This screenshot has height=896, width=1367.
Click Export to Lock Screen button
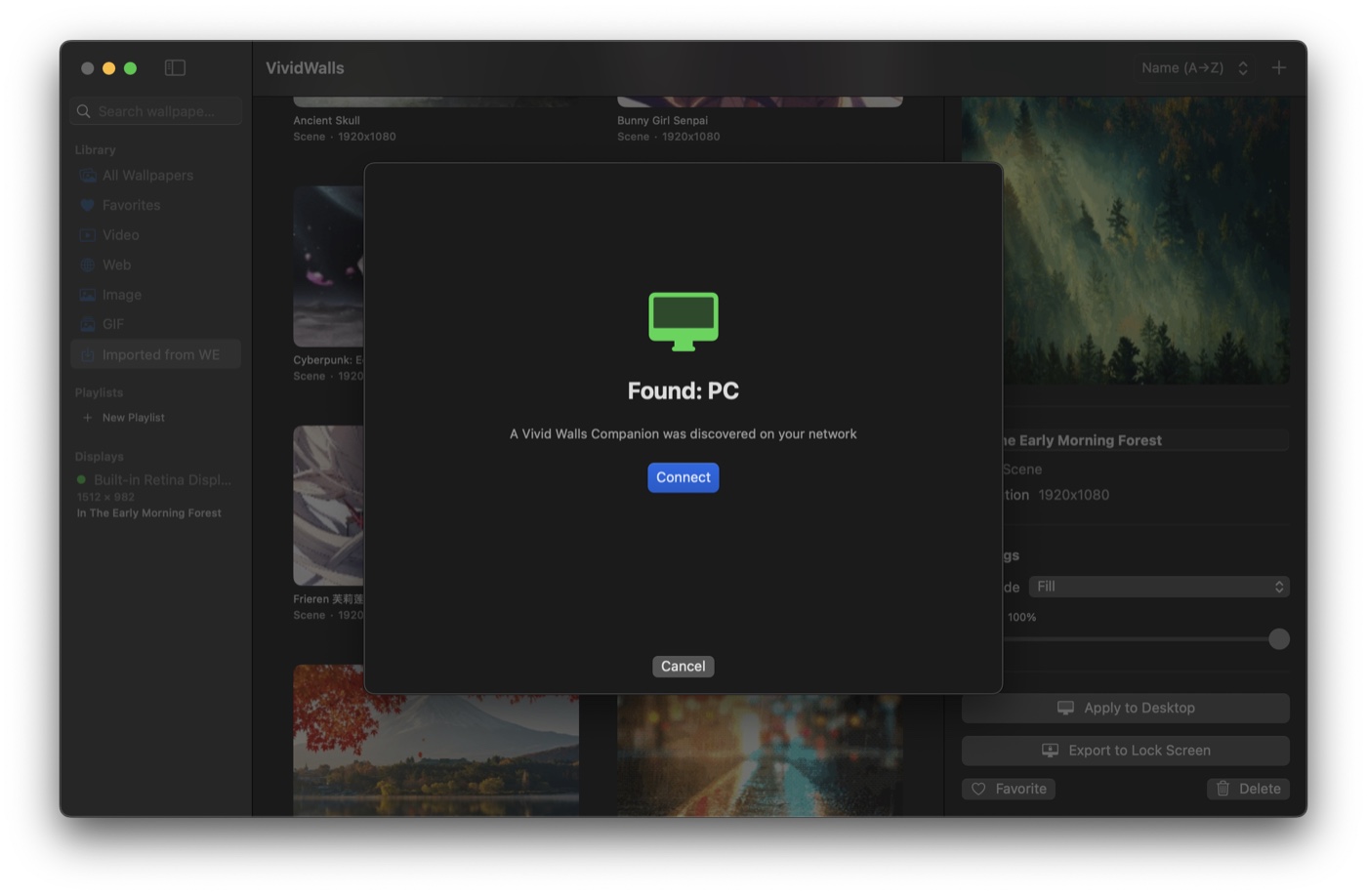1126,751
